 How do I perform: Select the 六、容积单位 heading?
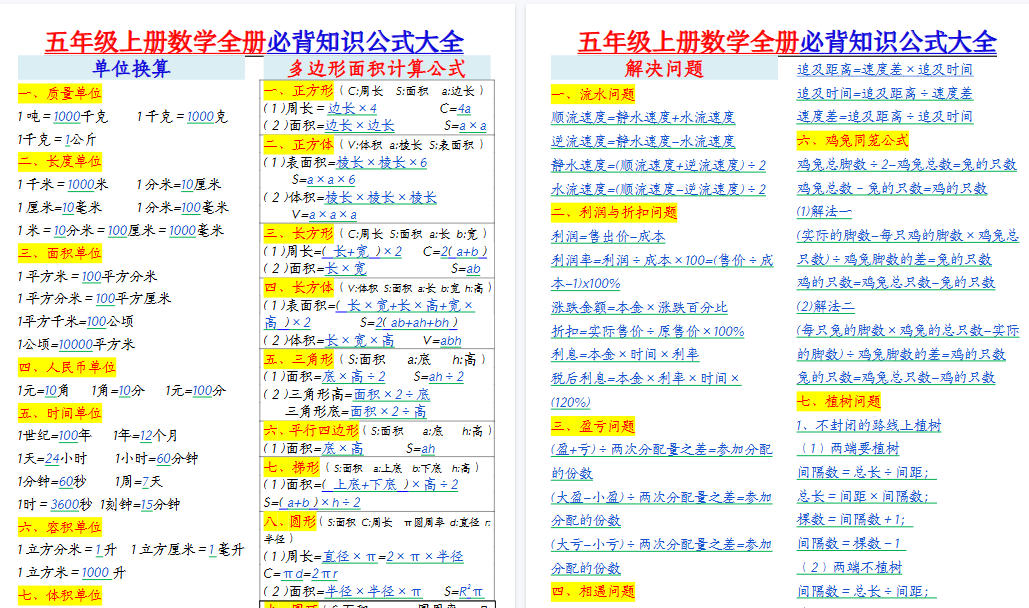61,527
